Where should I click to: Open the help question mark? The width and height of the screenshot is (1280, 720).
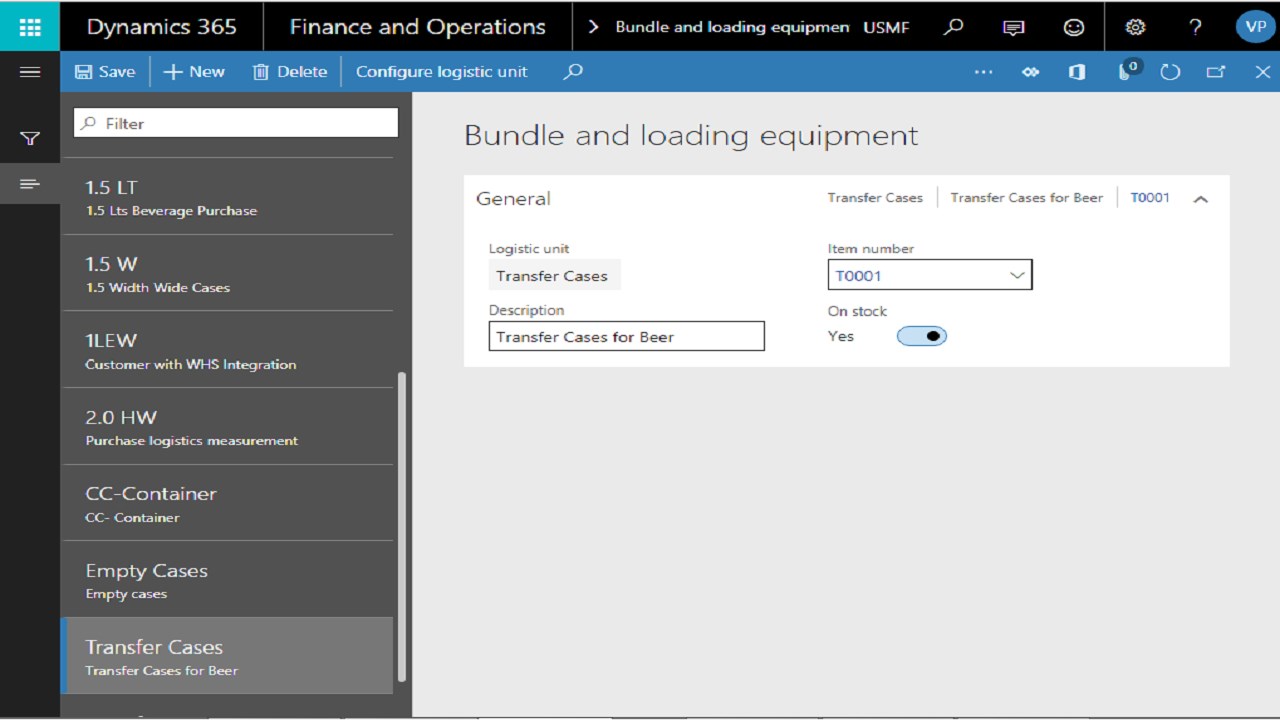[1195, 27]
